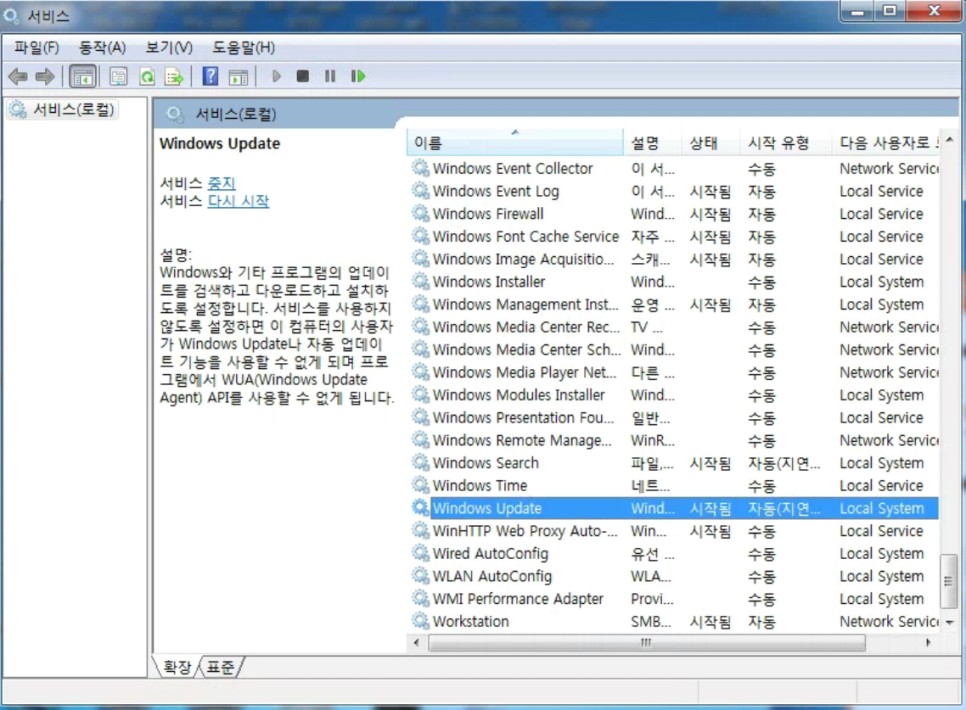Select the Windows Presentation Fou... service
The image size is (966, 710).
pos(523,417)
